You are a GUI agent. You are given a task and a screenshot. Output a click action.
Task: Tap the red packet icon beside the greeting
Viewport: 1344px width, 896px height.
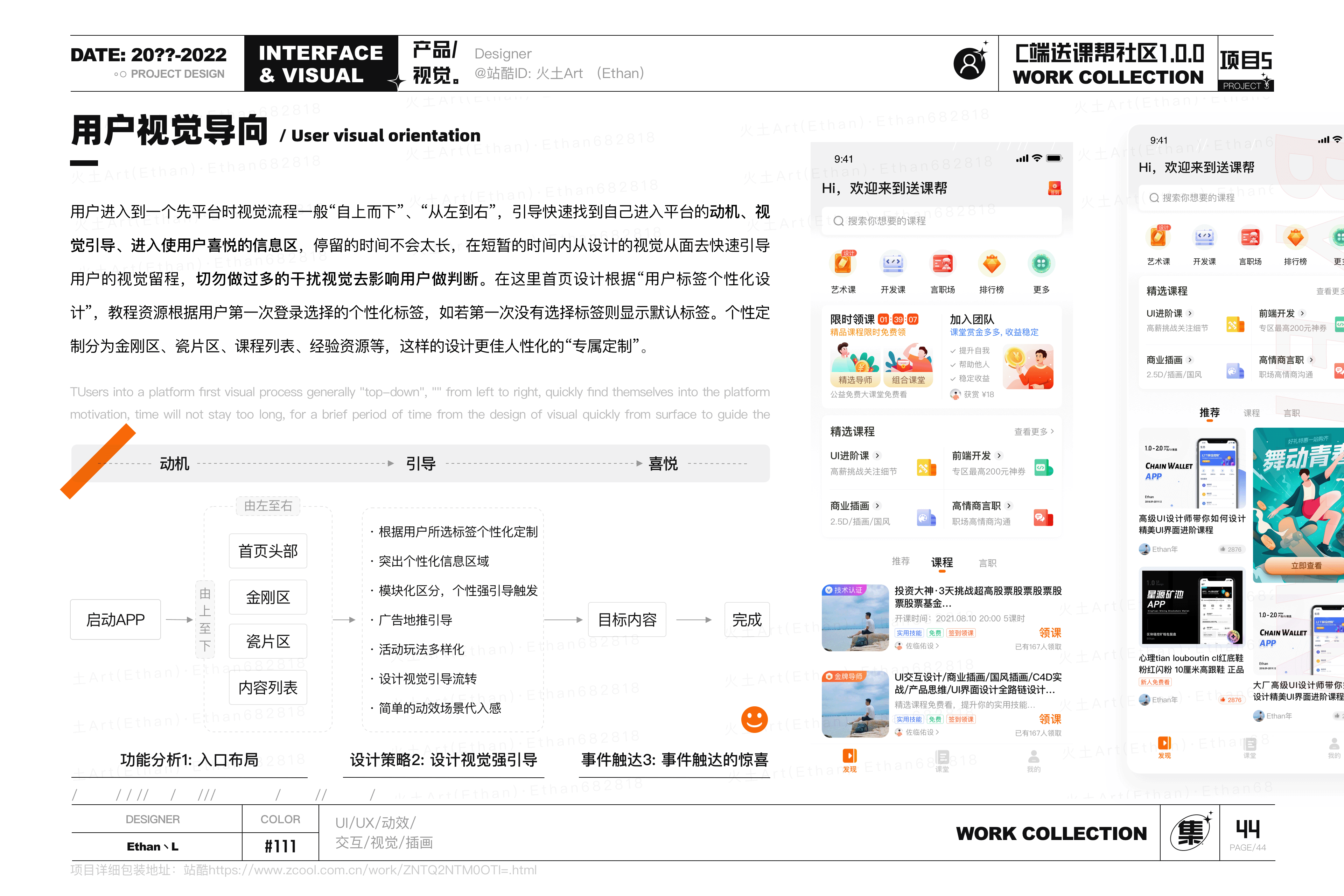[x=1054, y=188]
